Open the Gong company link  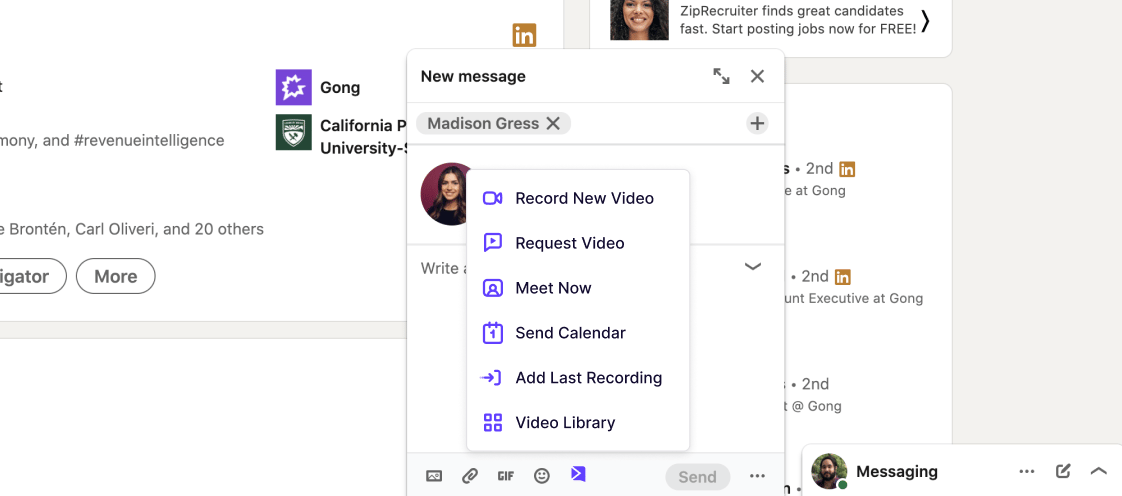click(340, 88)
